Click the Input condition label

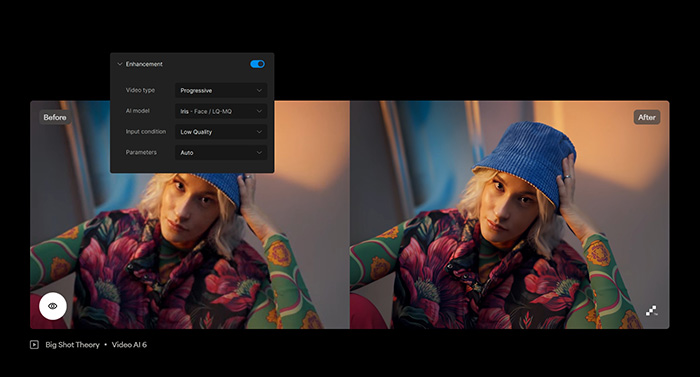146,131
